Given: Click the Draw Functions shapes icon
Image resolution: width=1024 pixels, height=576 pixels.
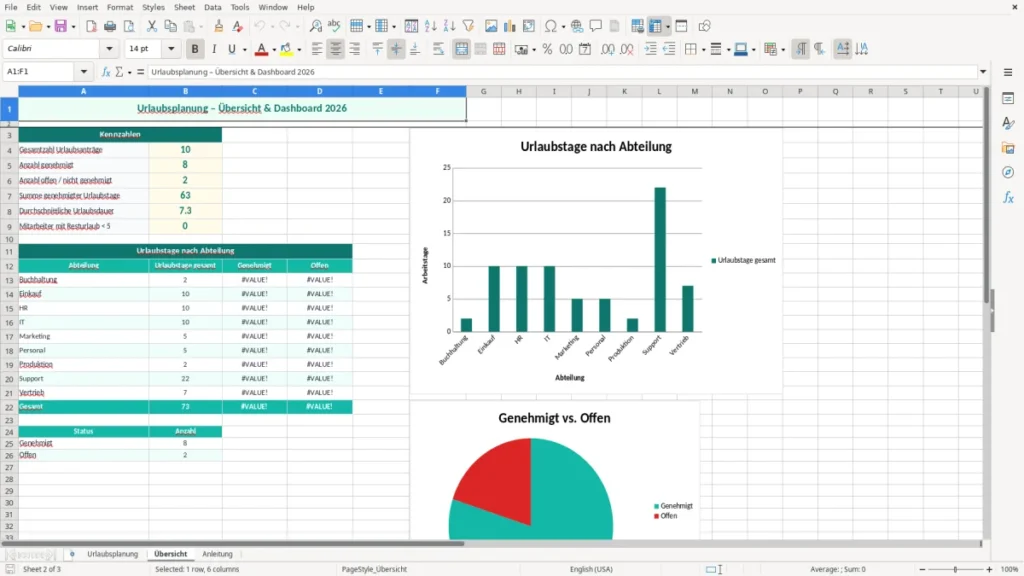Looking at the screenshot, I should [704, 26].
